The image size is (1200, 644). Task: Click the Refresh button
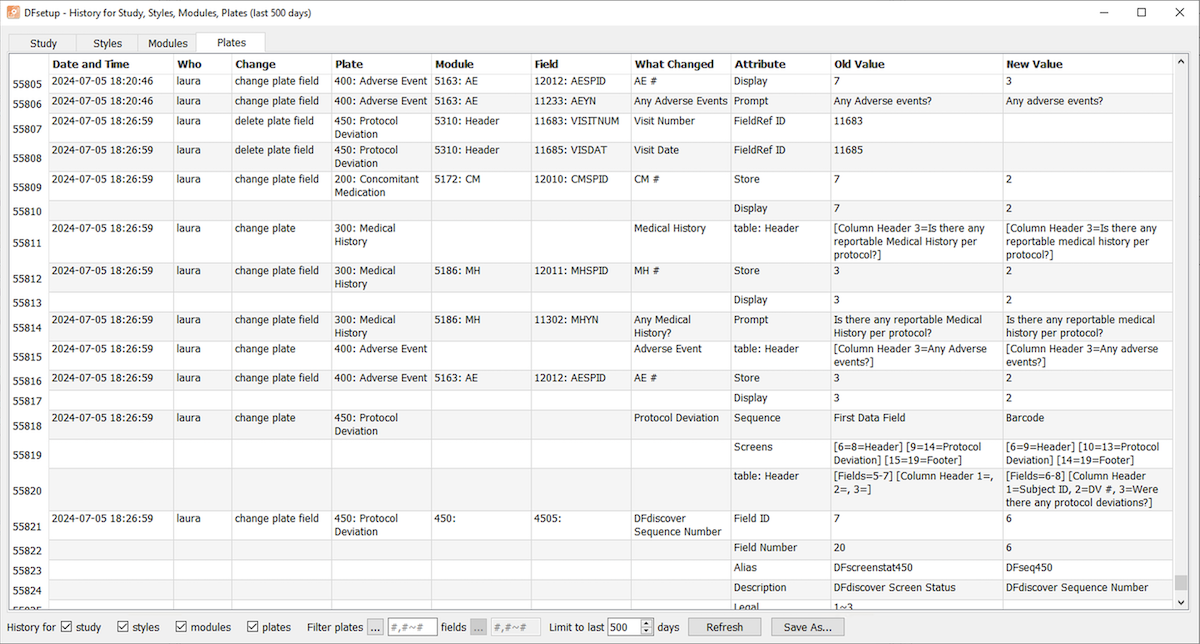724,627
